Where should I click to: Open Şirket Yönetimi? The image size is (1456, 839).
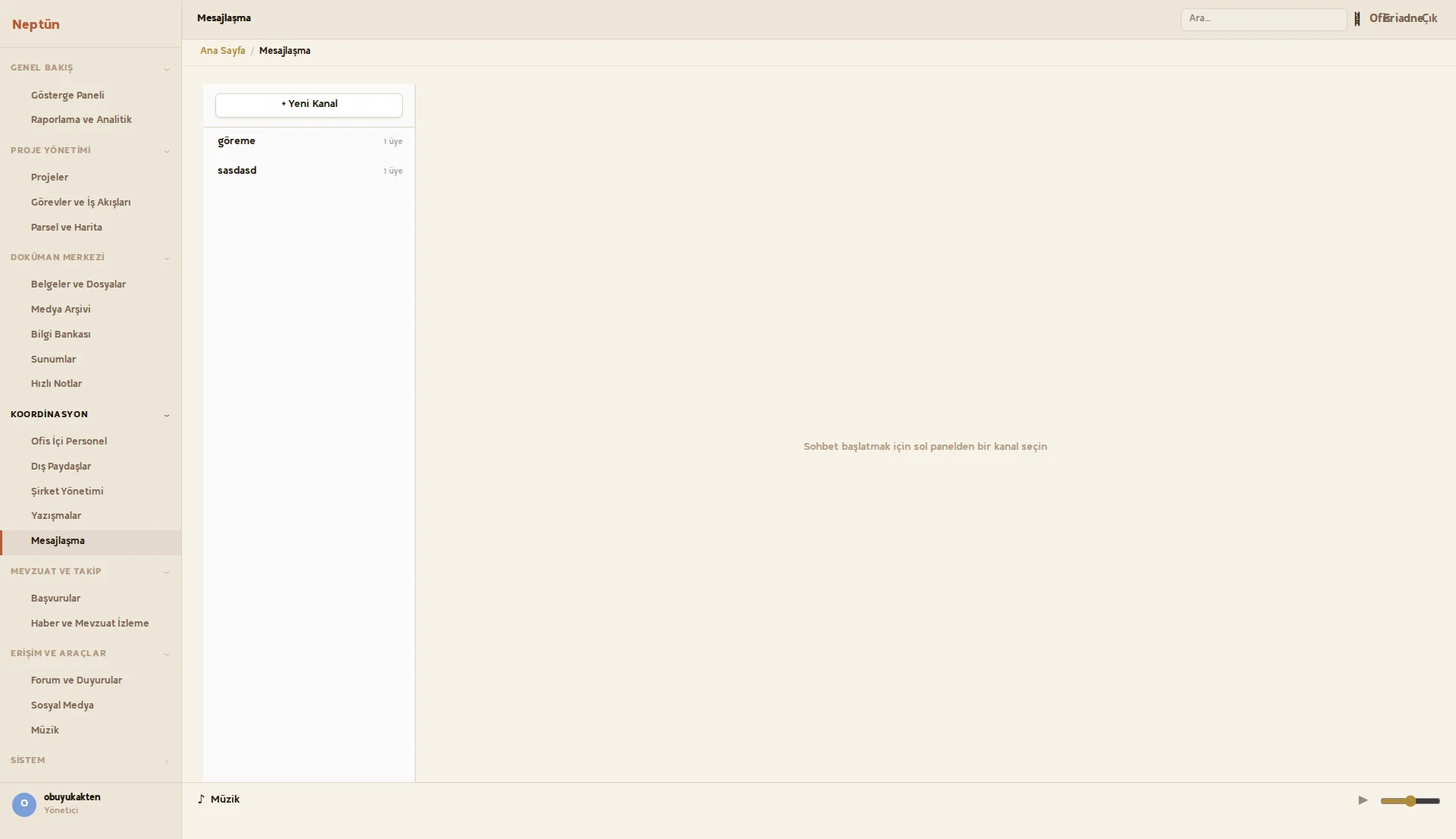click(91, 491)
